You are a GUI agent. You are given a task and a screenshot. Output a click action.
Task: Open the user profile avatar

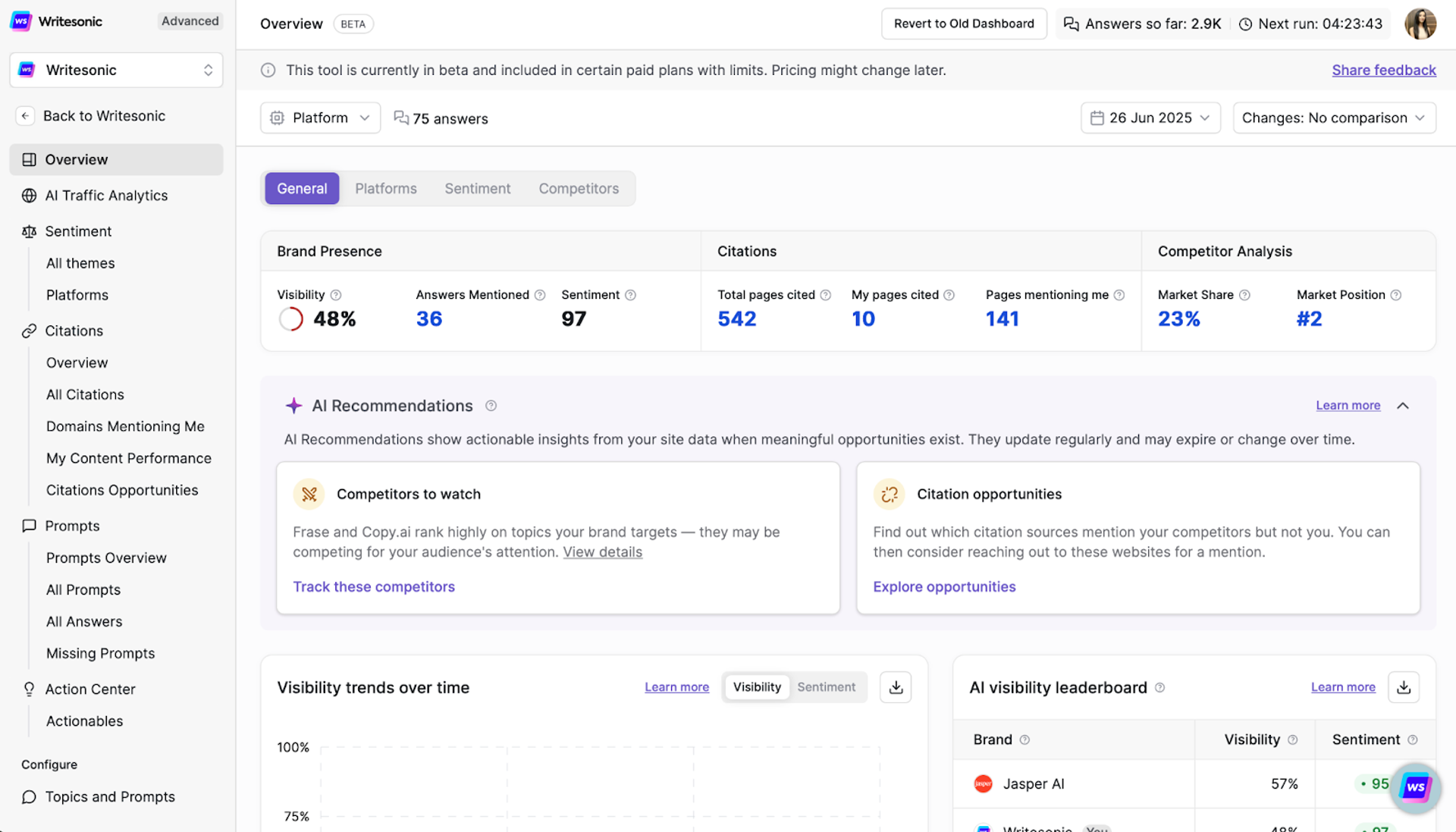tap(1420, 24)
